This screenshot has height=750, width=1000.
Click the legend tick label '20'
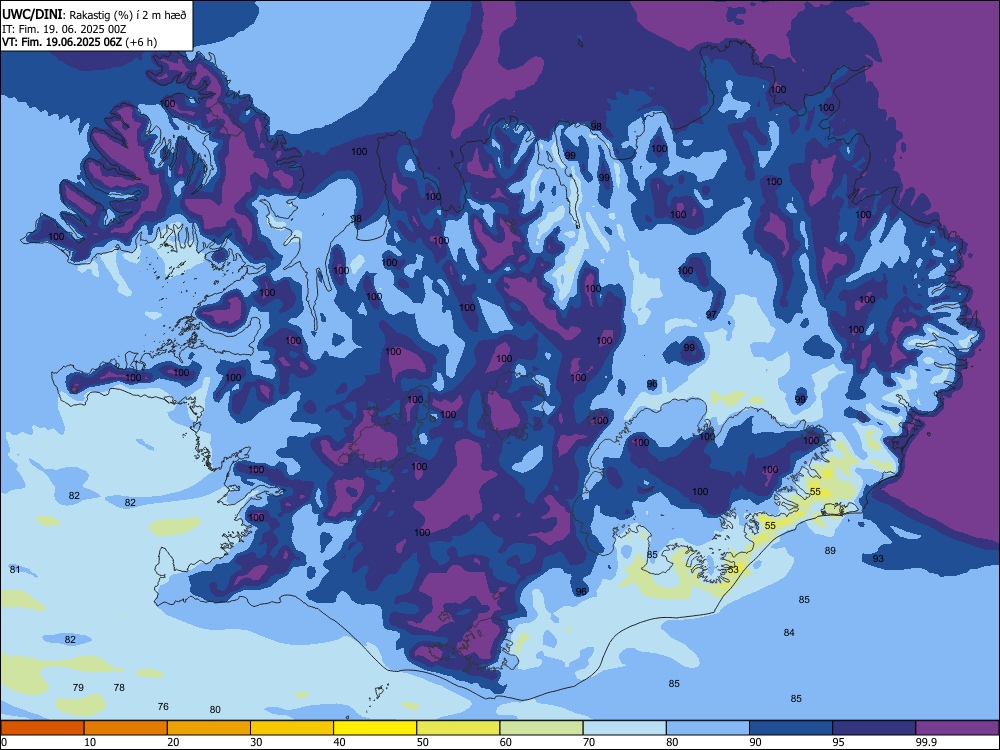click(173, 742)
